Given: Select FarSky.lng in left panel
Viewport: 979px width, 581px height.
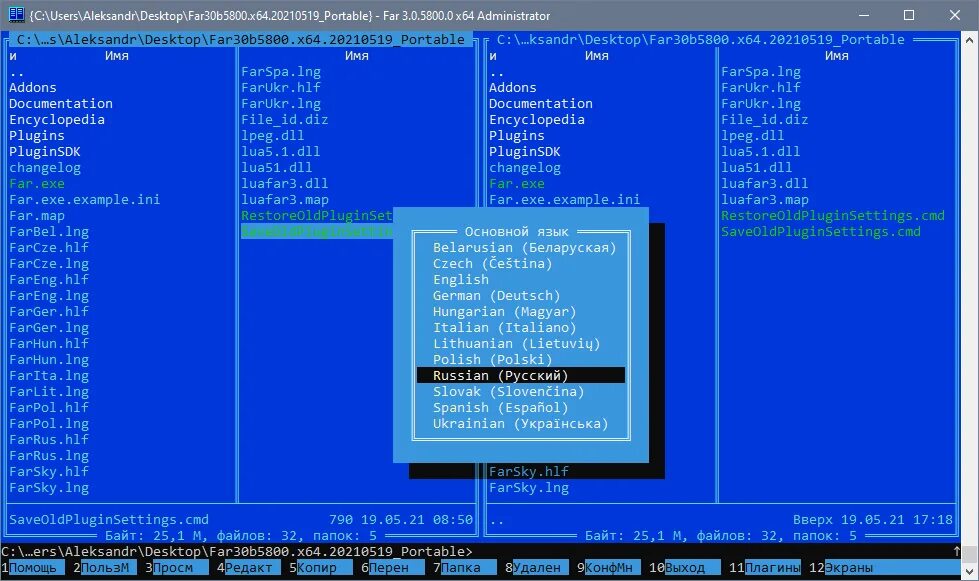Looking at the screenshot, I should coord(49,487).
